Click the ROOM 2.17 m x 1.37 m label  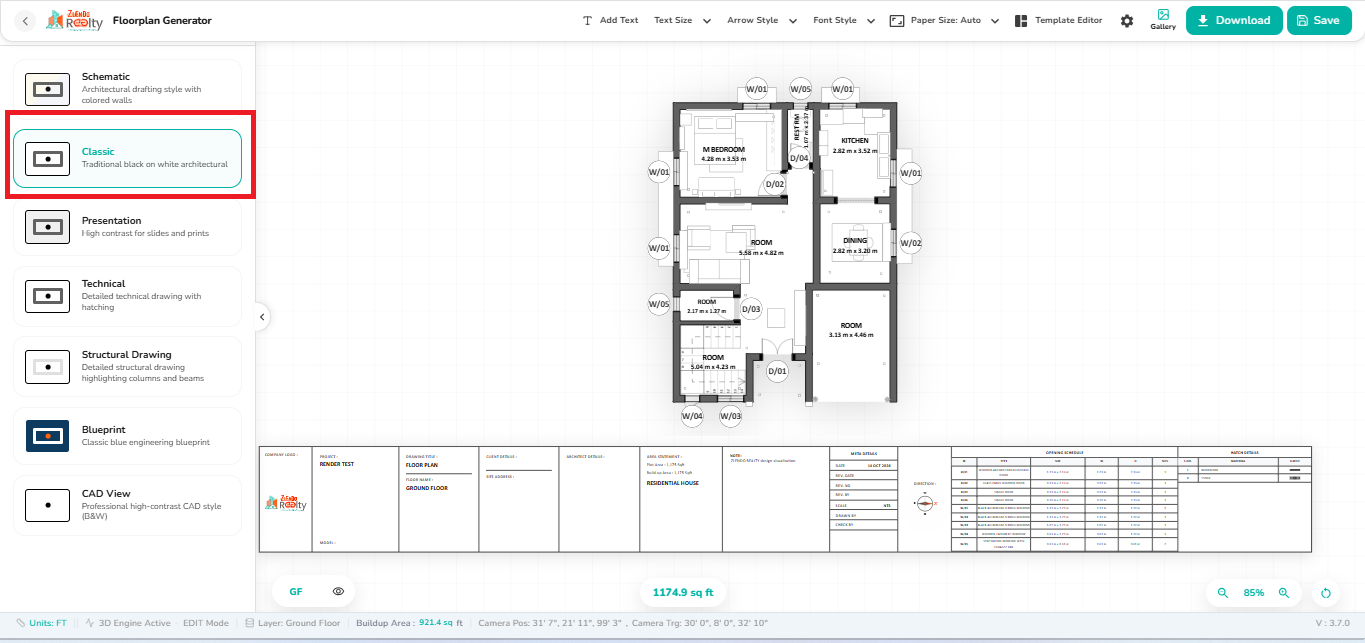707,306
